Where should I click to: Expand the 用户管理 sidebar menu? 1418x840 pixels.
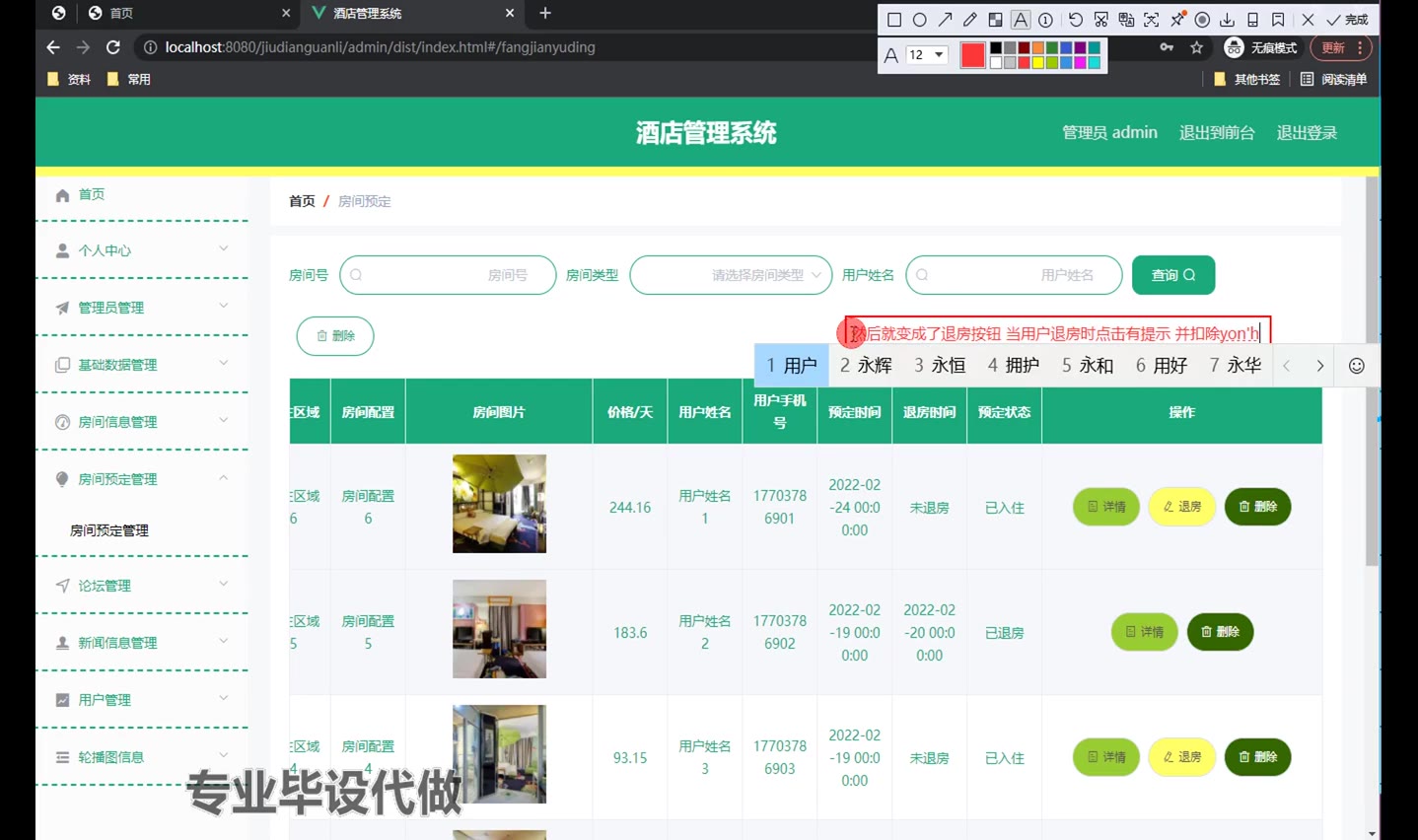pyautogui.click(x=142, y=700)
